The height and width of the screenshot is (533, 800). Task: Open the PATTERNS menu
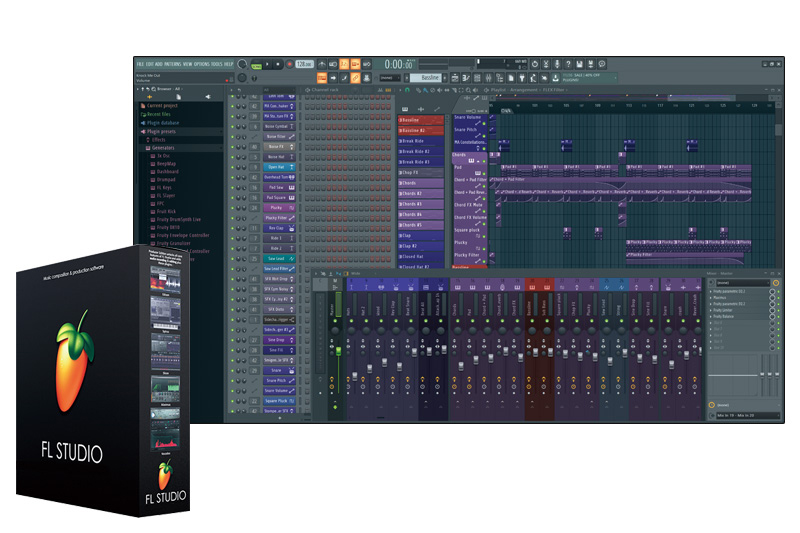172,64
